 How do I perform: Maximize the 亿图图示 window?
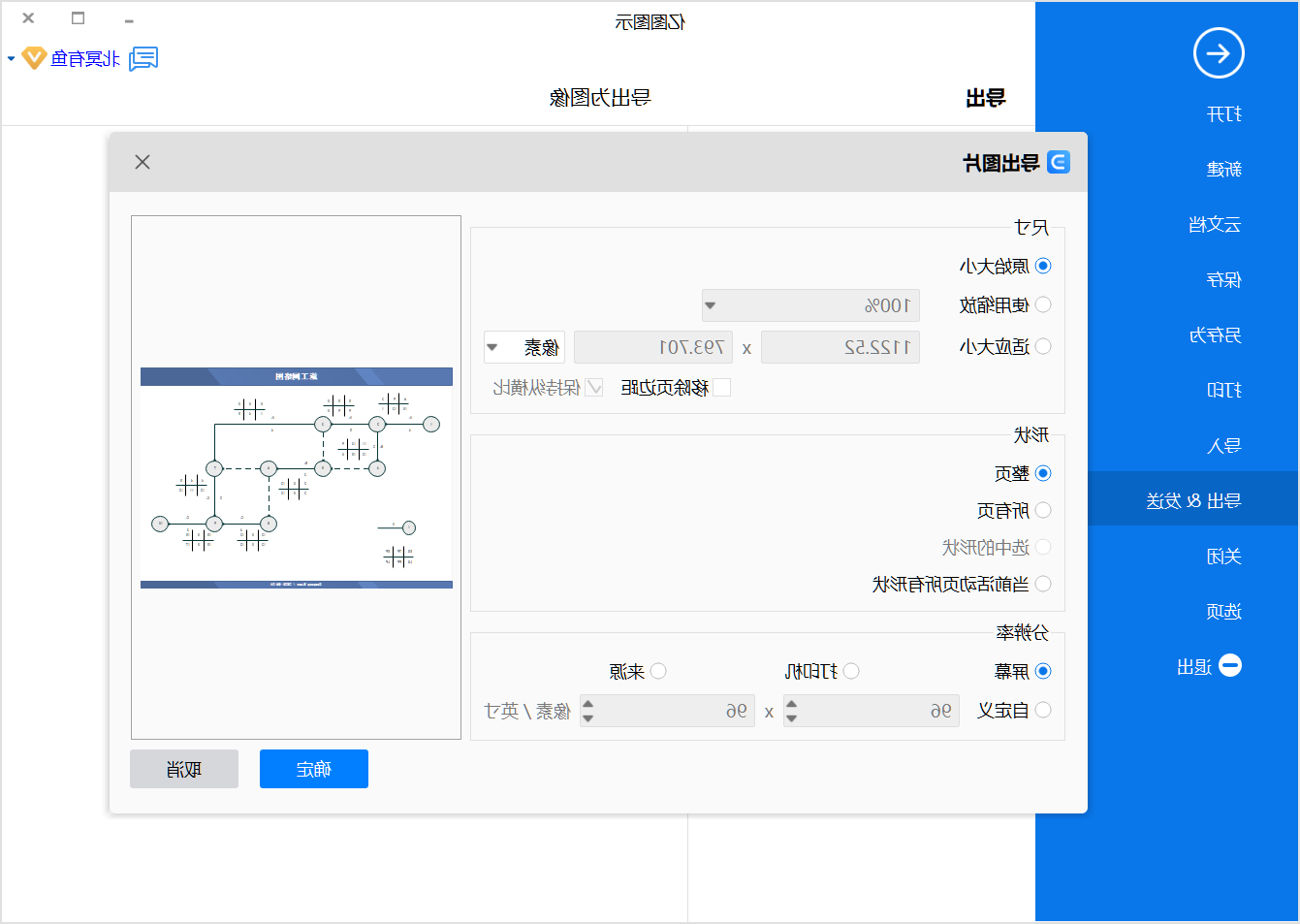click(x=79, y=18)
